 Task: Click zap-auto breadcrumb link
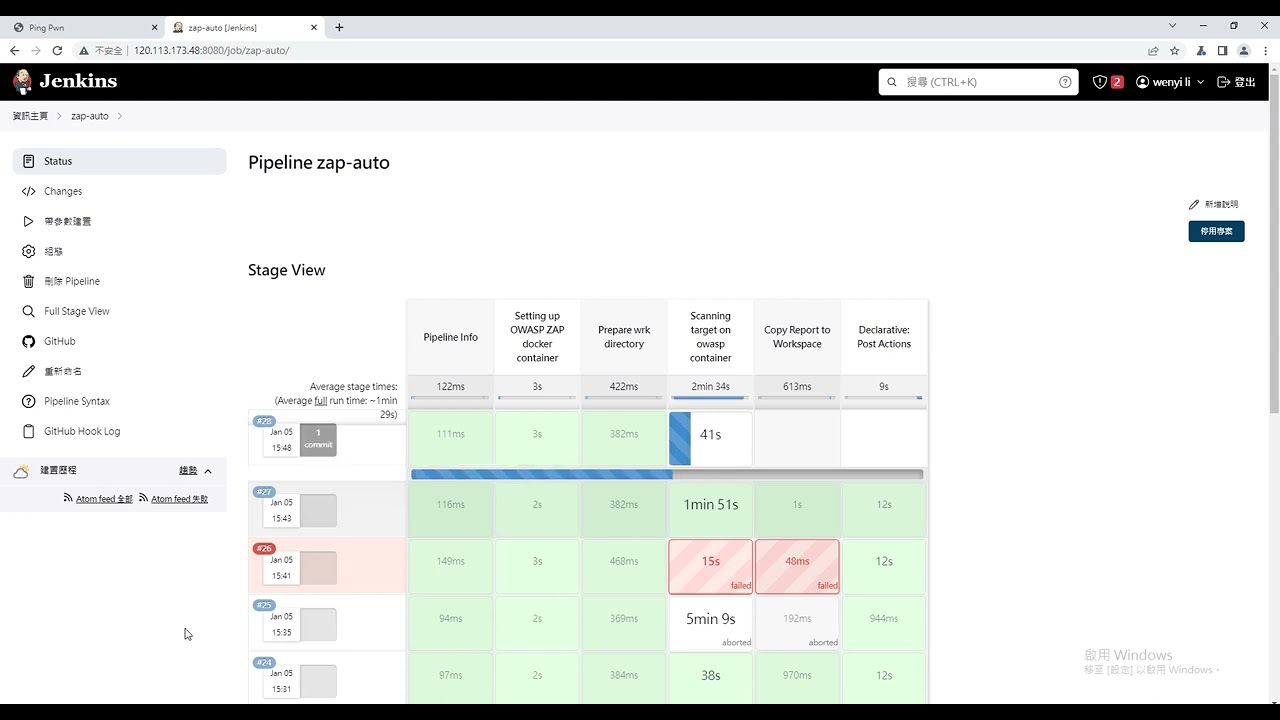pyautogui.click(x=90, y=116)
